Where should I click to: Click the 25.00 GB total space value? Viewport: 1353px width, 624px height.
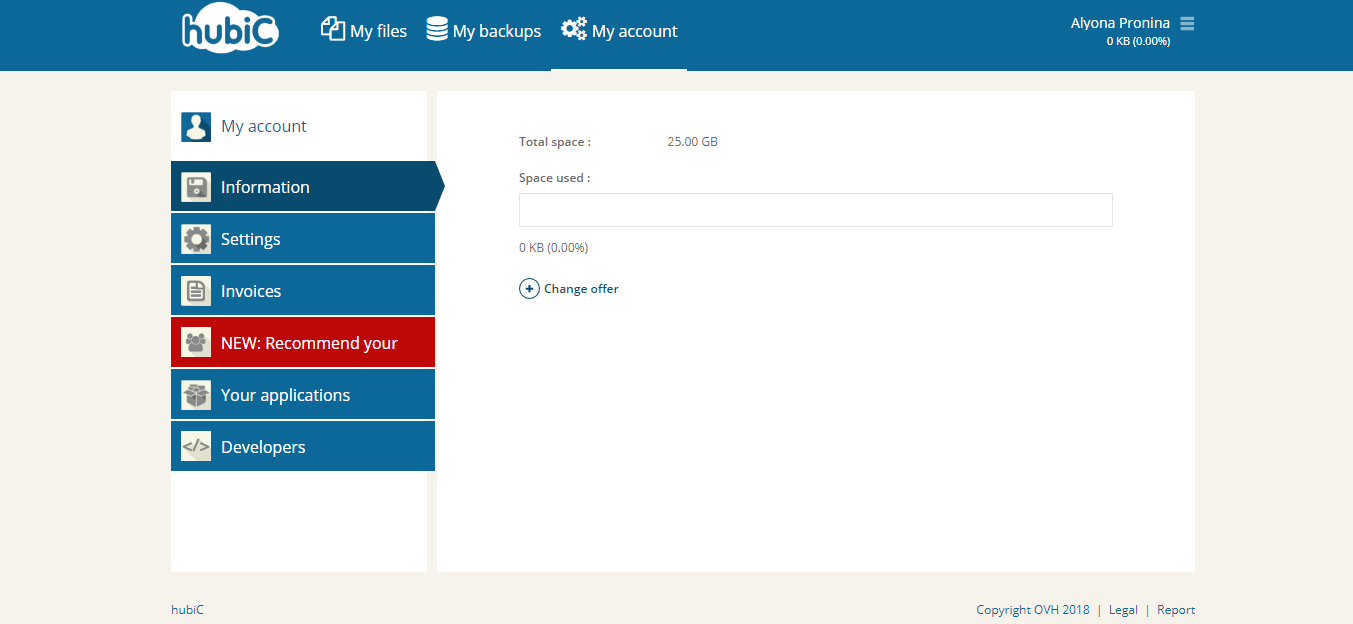[692, 142]
